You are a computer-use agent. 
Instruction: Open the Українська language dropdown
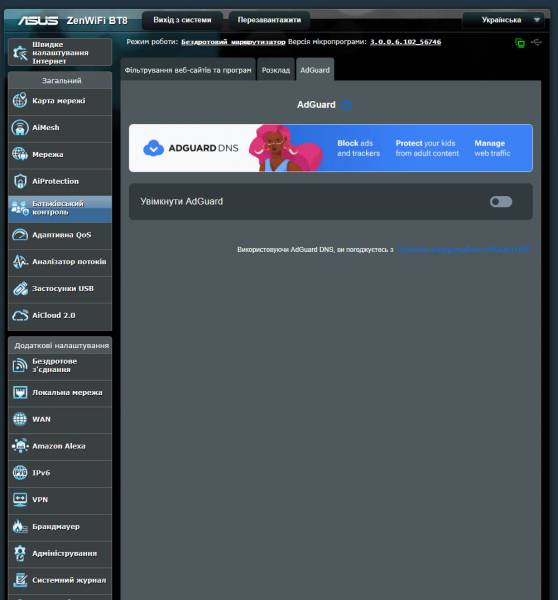point(503,20)
